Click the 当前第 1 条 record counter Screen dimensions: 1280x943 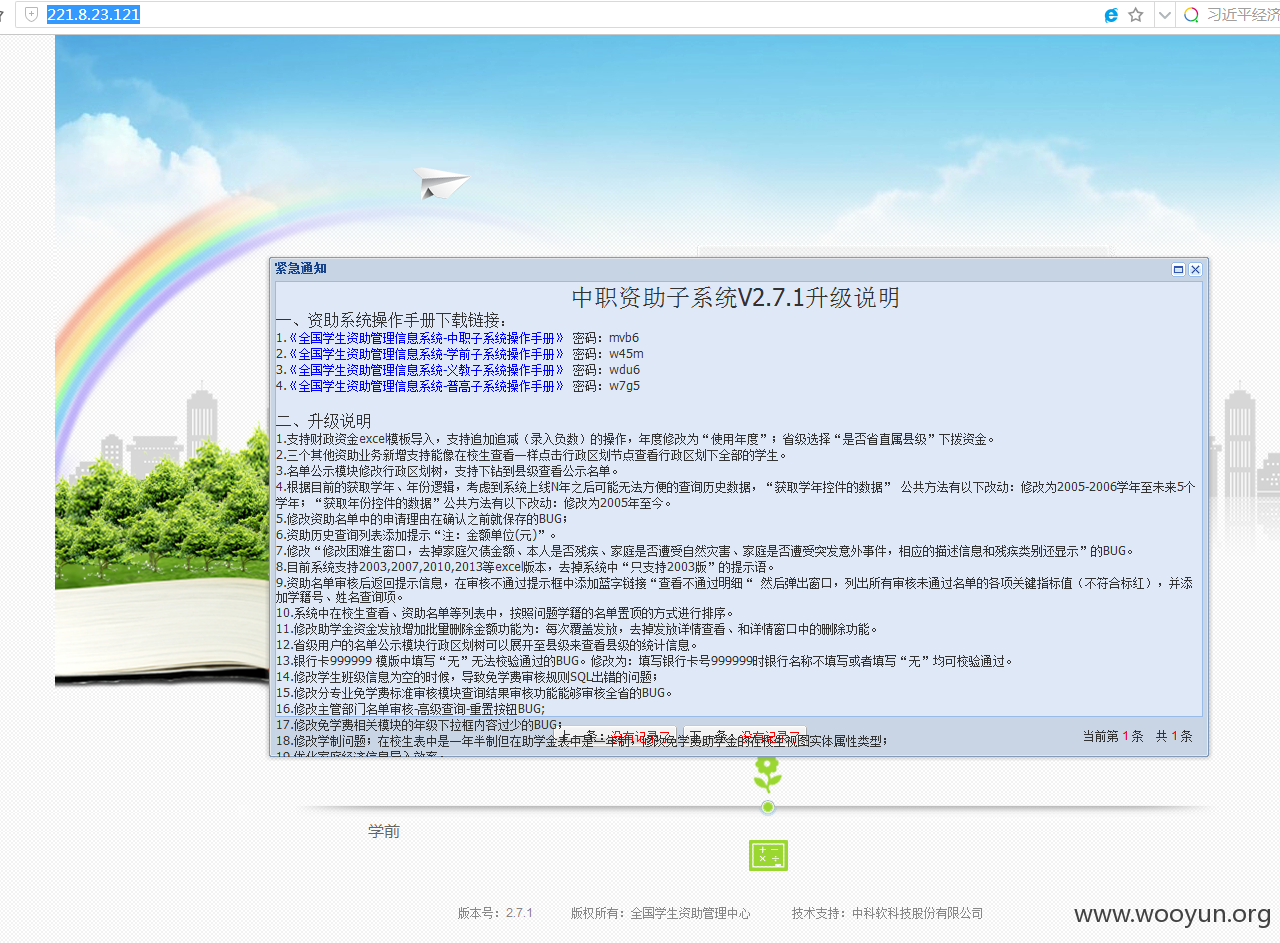pyautogui.click(x=1112, y=736)
